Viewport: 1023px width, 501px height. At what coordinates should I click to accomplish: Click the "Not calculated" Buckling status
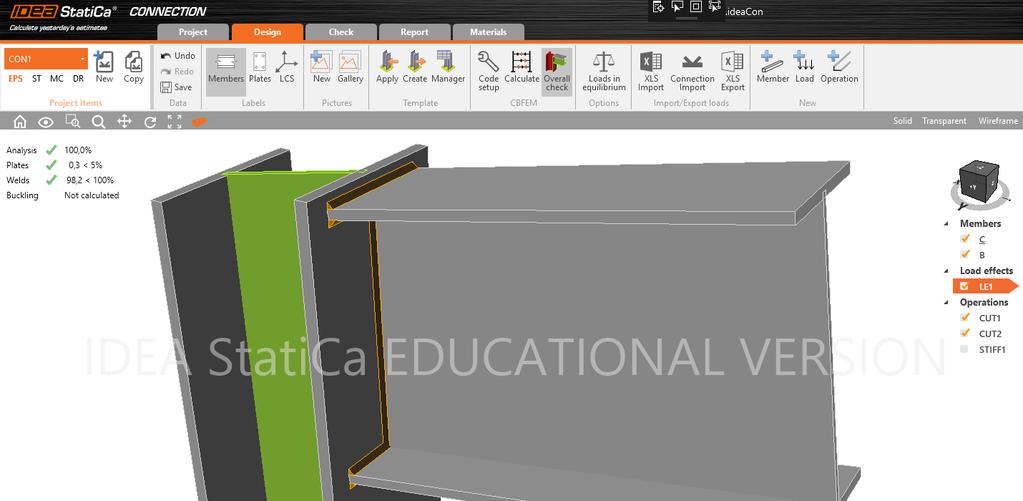91,195
